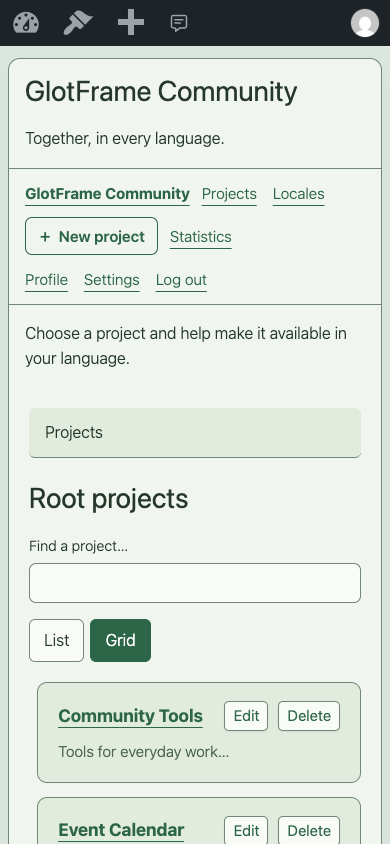Open the Profile link
This screenshot has height=844, width=390.
click(x=46, y=280)
